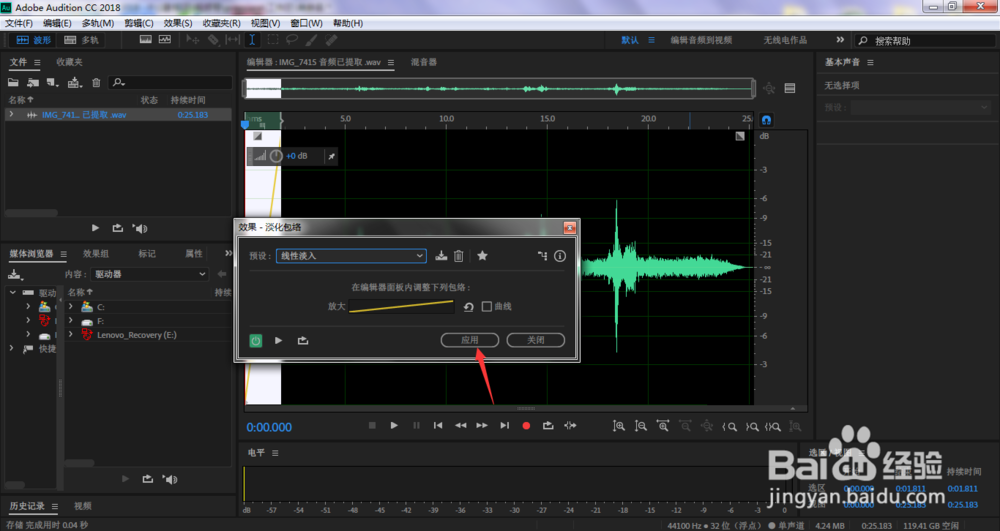Open the Multitrack menu
This screenshot has height=531, width=1000.
pos(98,23)
